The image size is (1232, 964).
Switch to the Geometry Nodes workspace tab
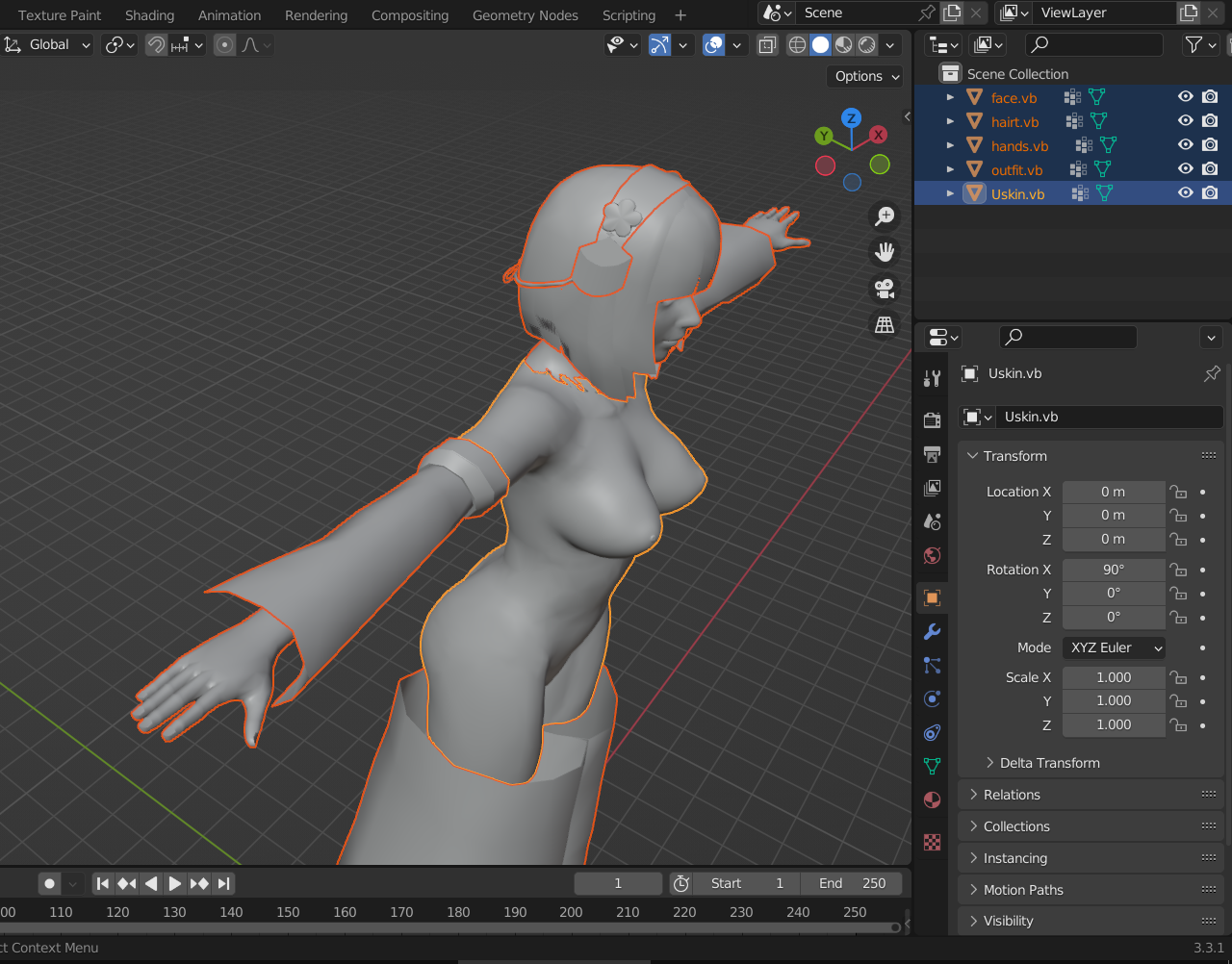525,15
